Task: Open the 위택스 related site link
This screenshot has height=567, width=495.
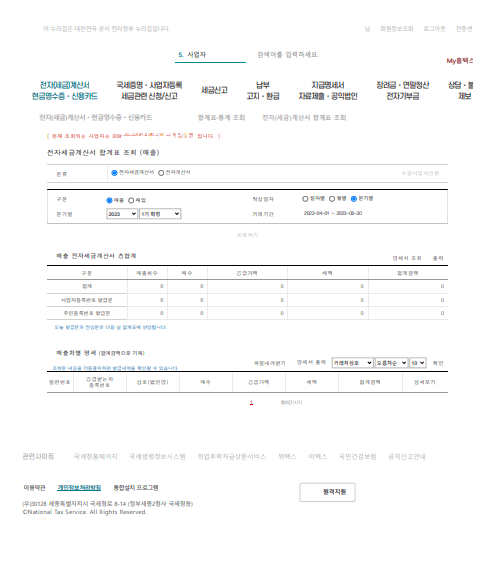Action: [x=287, y=456]
